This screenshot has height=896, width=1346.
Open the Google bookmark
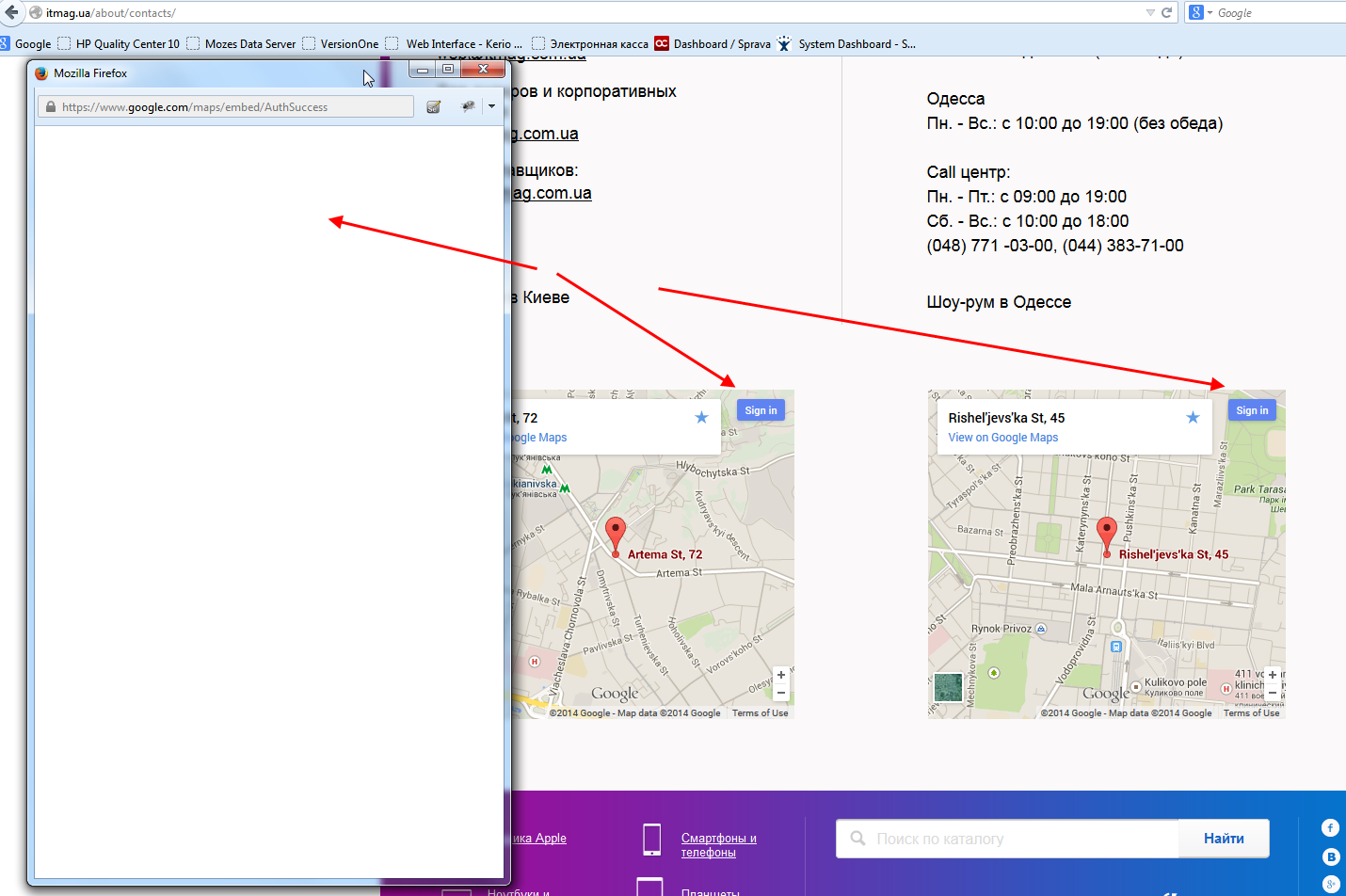[25, 43]
